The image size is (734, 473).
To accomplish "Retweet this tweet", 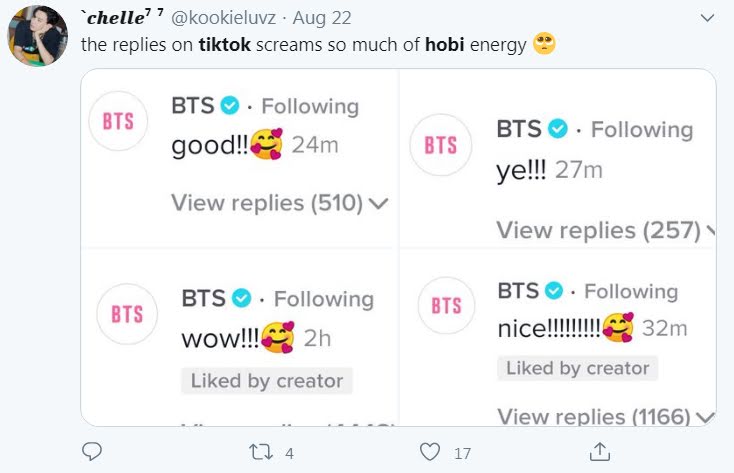I will point(261,452).
